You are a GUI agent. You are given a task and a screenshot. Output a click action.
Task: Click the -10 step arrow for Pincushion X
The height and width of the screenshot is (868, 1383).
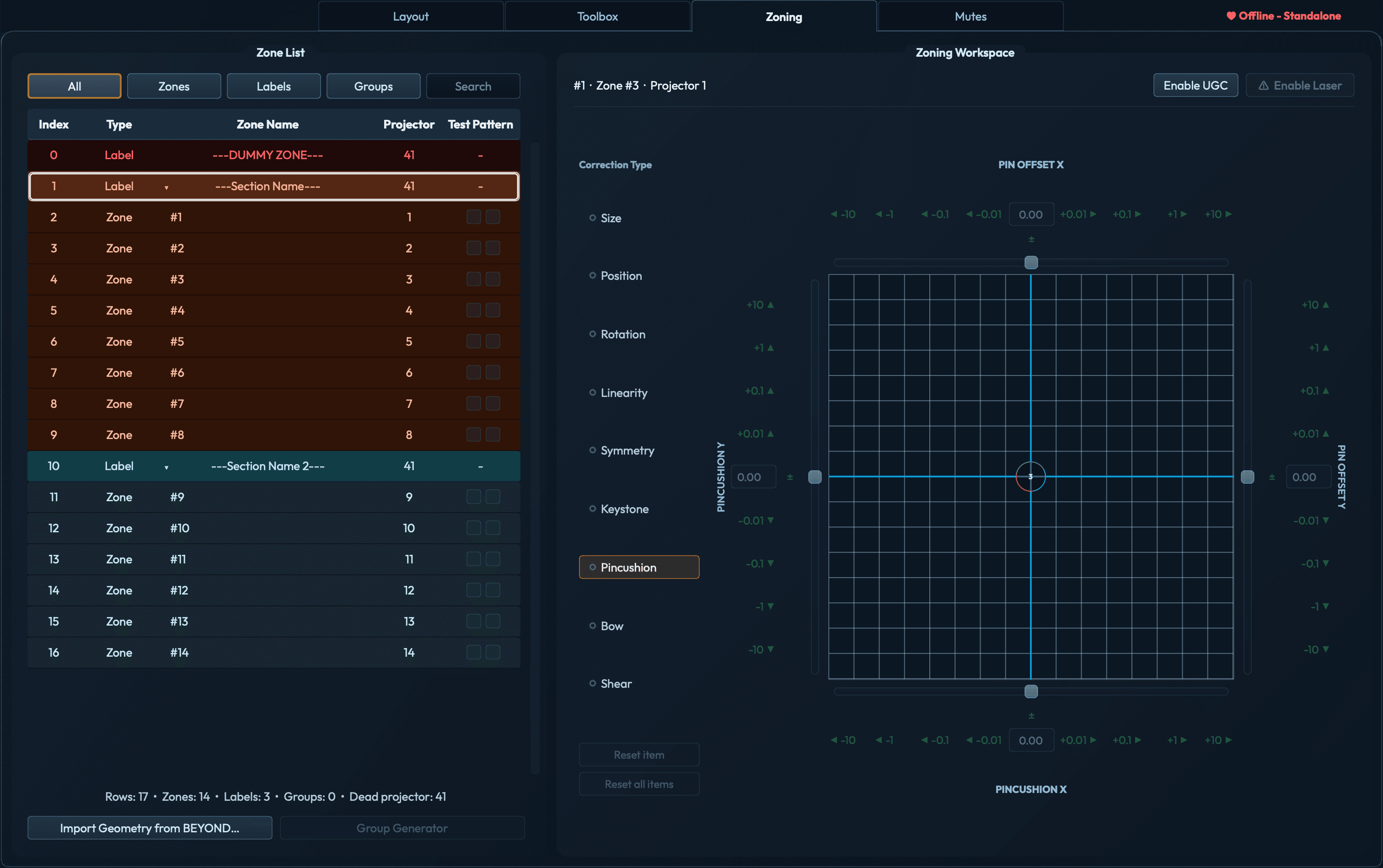(843, 740)
